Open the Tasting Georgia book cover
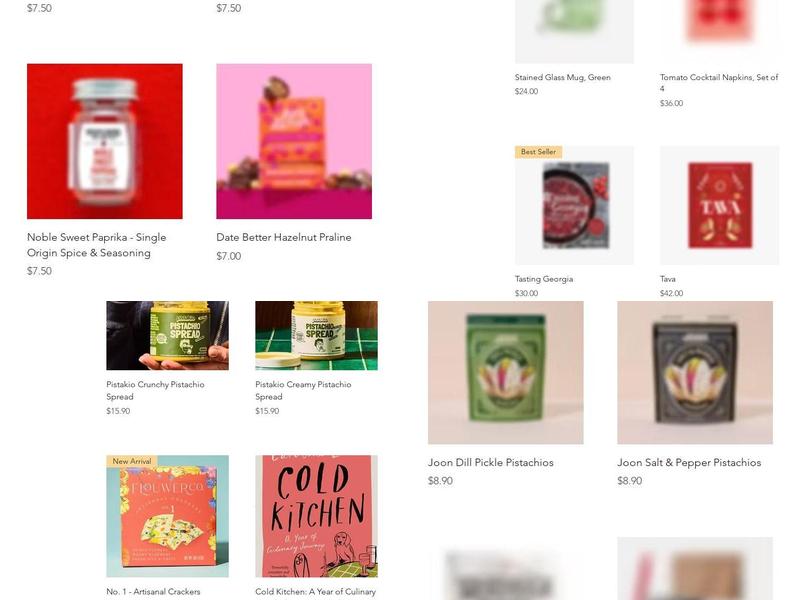This screenshot has width=800, height=600. point(574,206)
